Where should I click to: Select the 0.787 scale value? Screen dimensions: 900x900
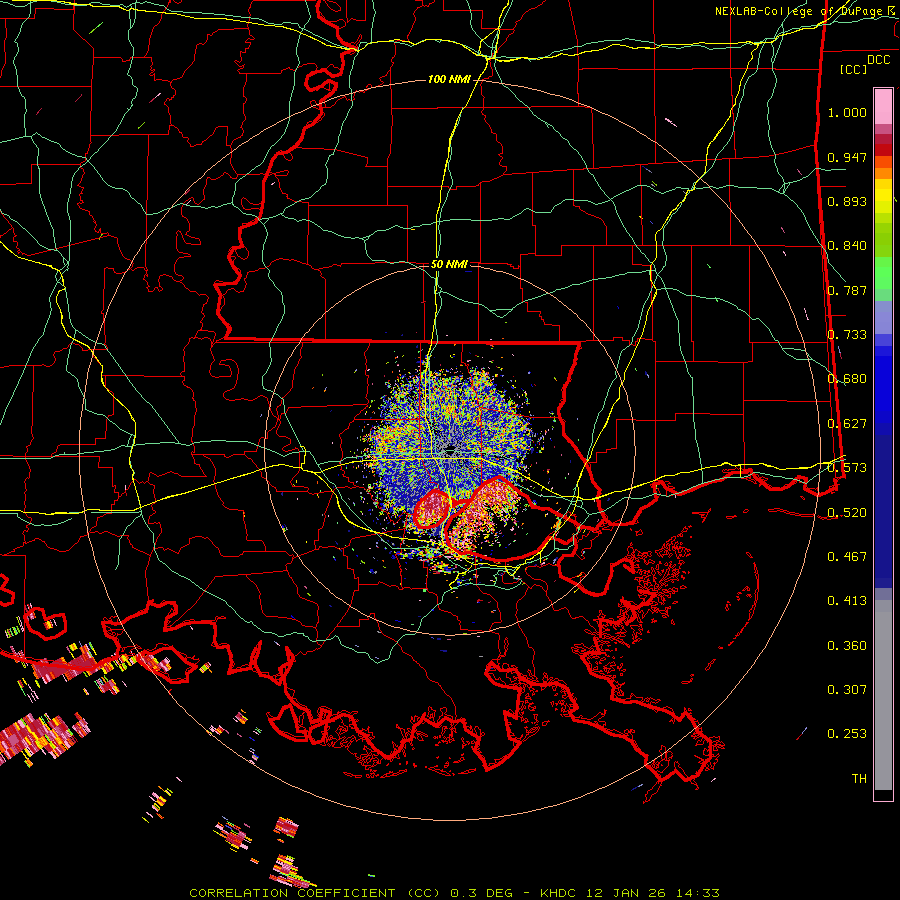pos(847,290)
